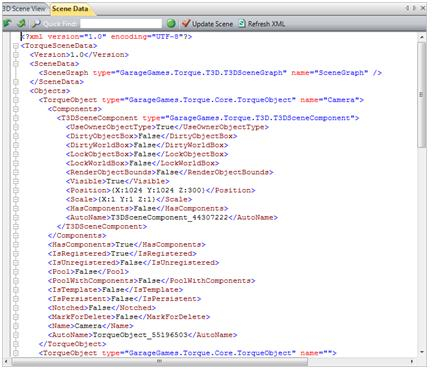The height and width of the screenshot is (369, 432).
Task: Click the IsPersistent False line
Action: (x=124, y=298)
